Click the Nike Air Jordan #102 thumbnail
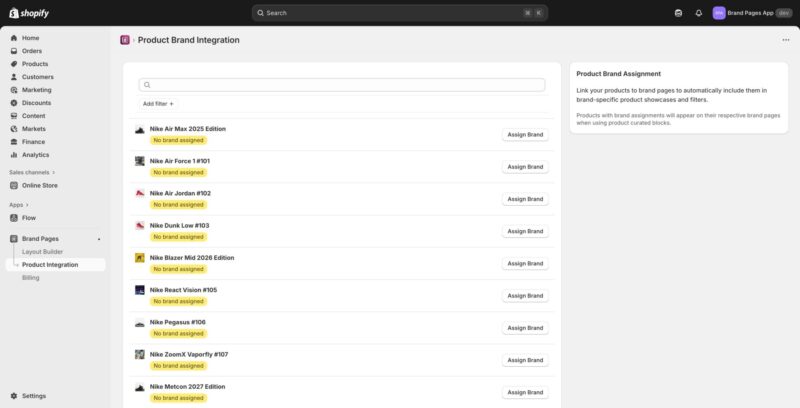This screenshot has width=800, height=408. [140, 193]
